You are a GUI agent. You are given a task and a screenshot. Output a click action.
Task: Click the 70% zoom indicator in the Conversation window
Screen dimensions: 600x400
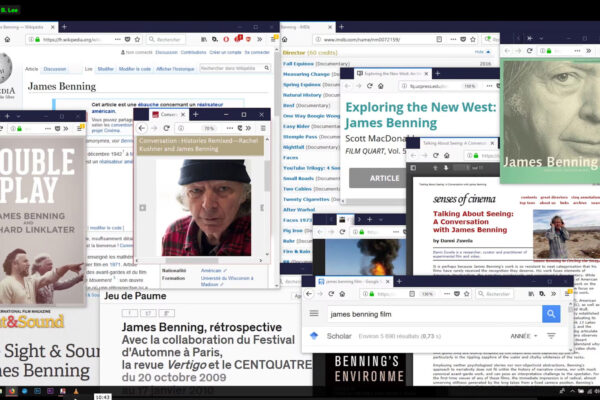pyautogui.click(x=209, y=128)
